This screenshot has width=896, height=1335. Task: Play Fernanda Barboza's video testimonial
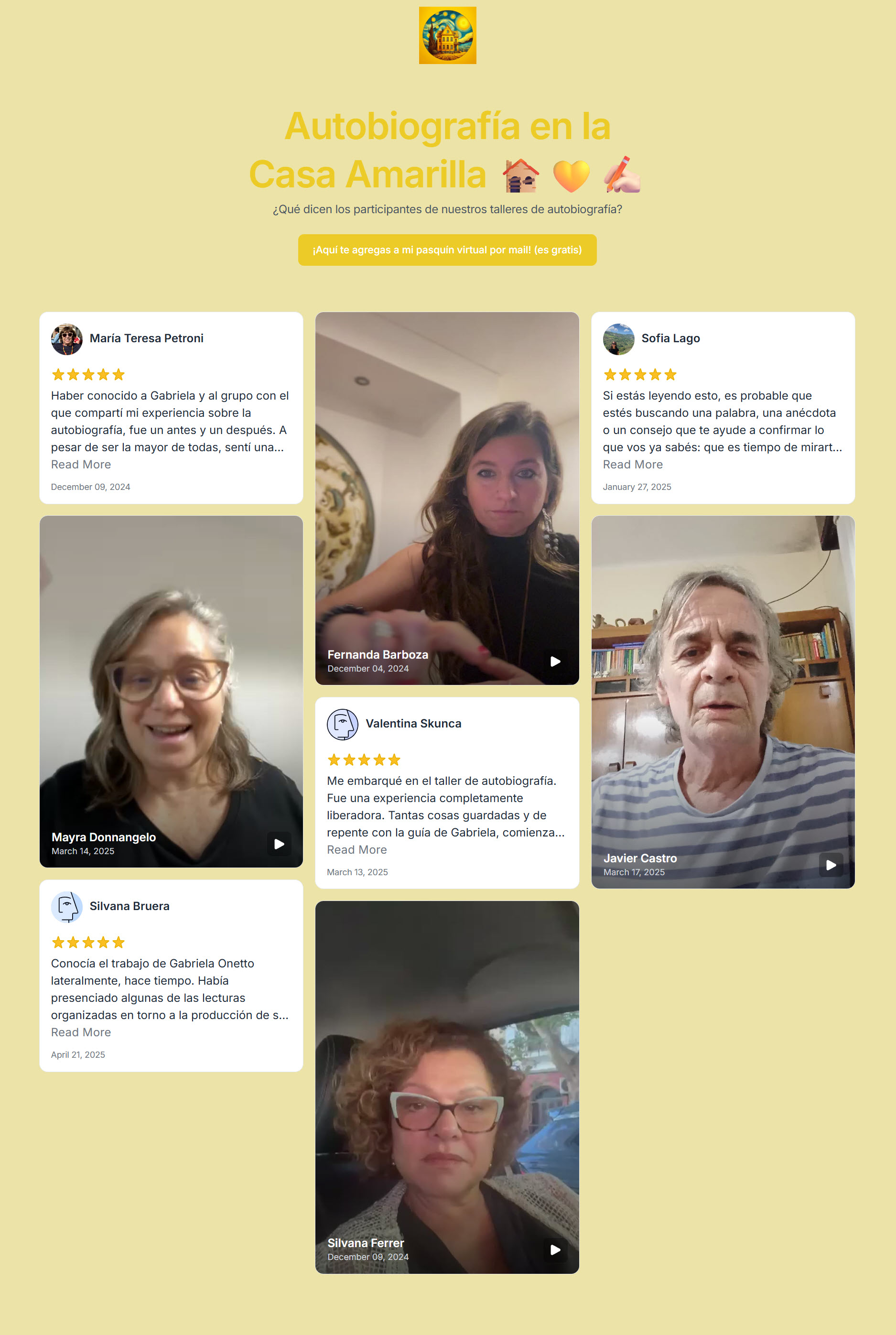tap(555, 661)
